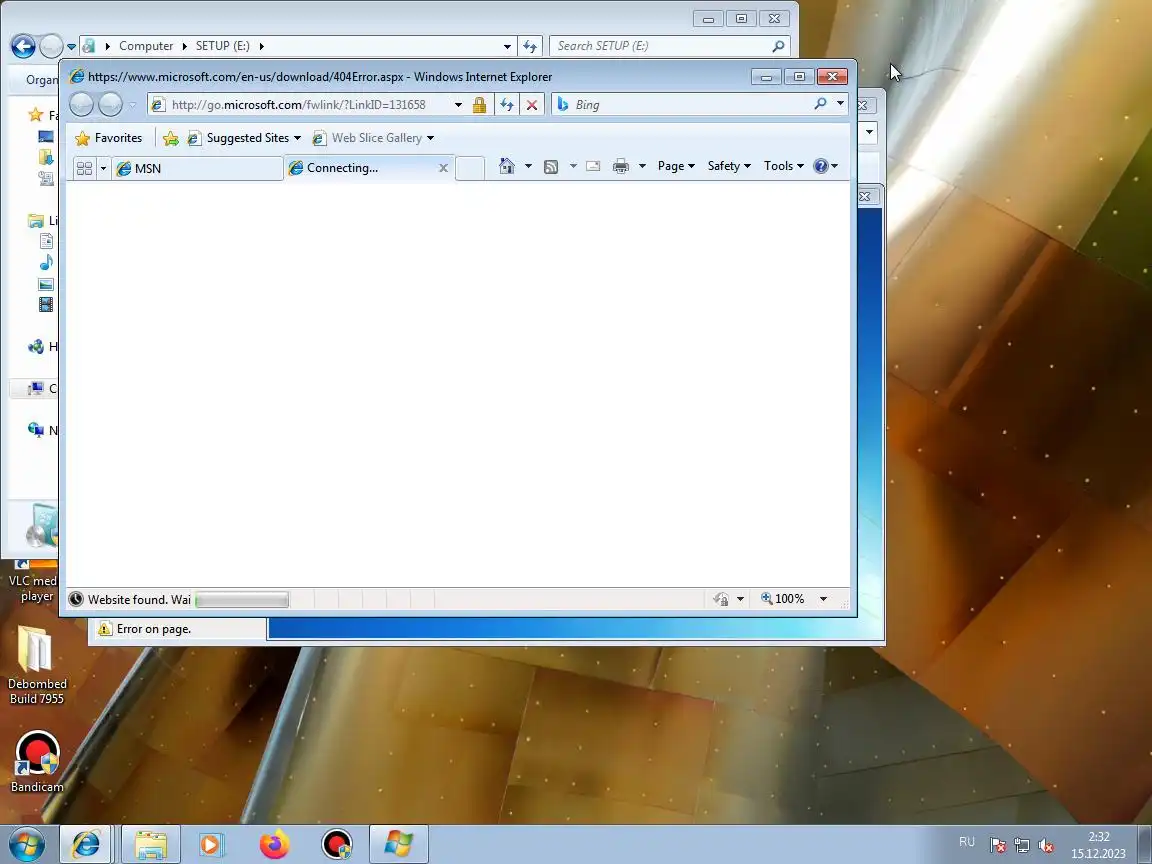Click the Action Center flag tray icon
The image size is (1152, 864).
point(998,846)
